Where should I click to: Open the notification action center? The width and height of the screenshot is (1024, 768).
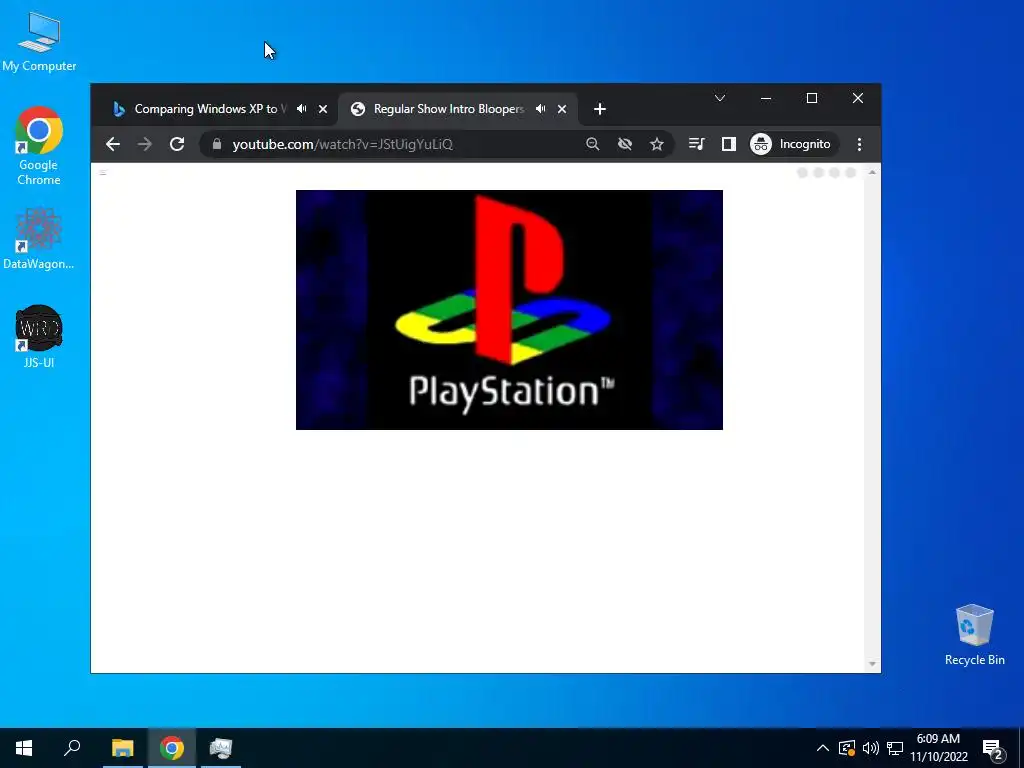tap(993, 749)
